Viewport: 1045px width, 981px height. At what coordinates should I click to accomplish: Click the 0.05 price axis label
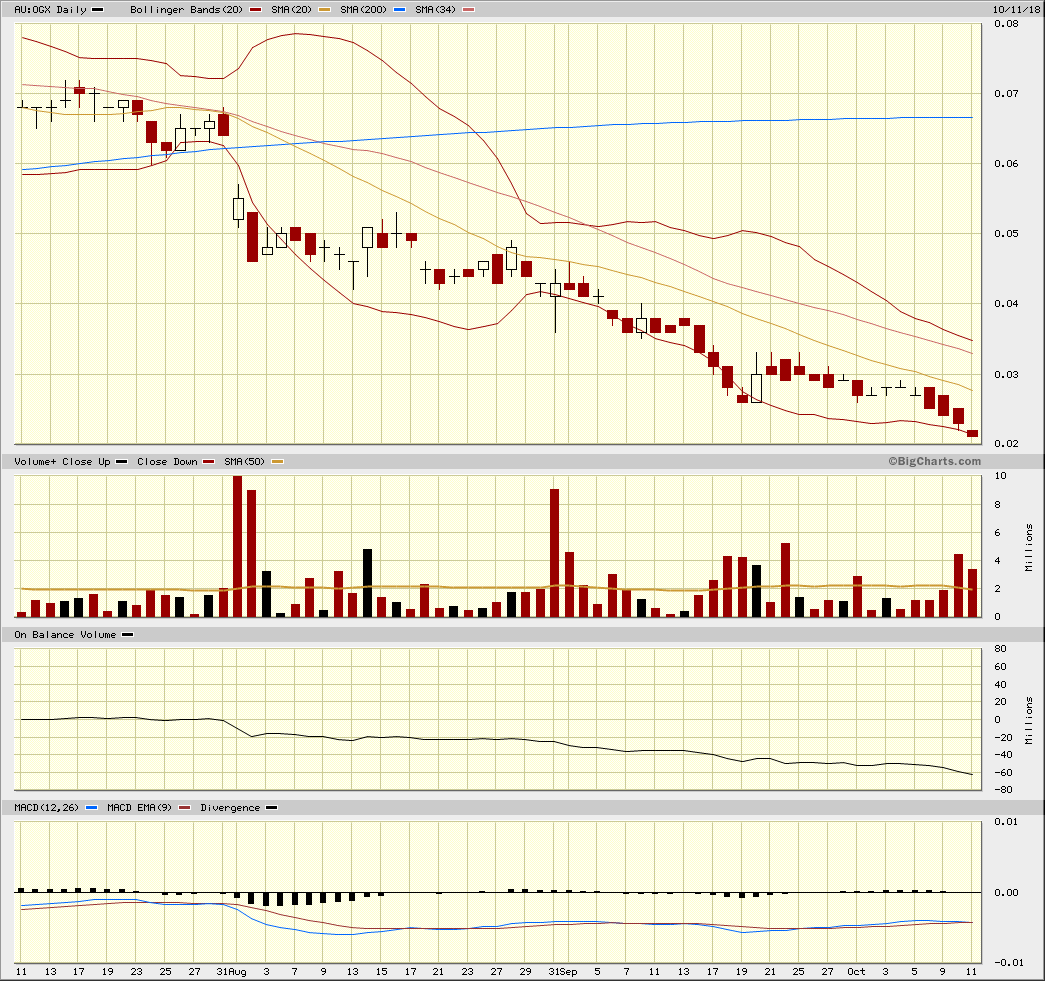[1006, 233]
